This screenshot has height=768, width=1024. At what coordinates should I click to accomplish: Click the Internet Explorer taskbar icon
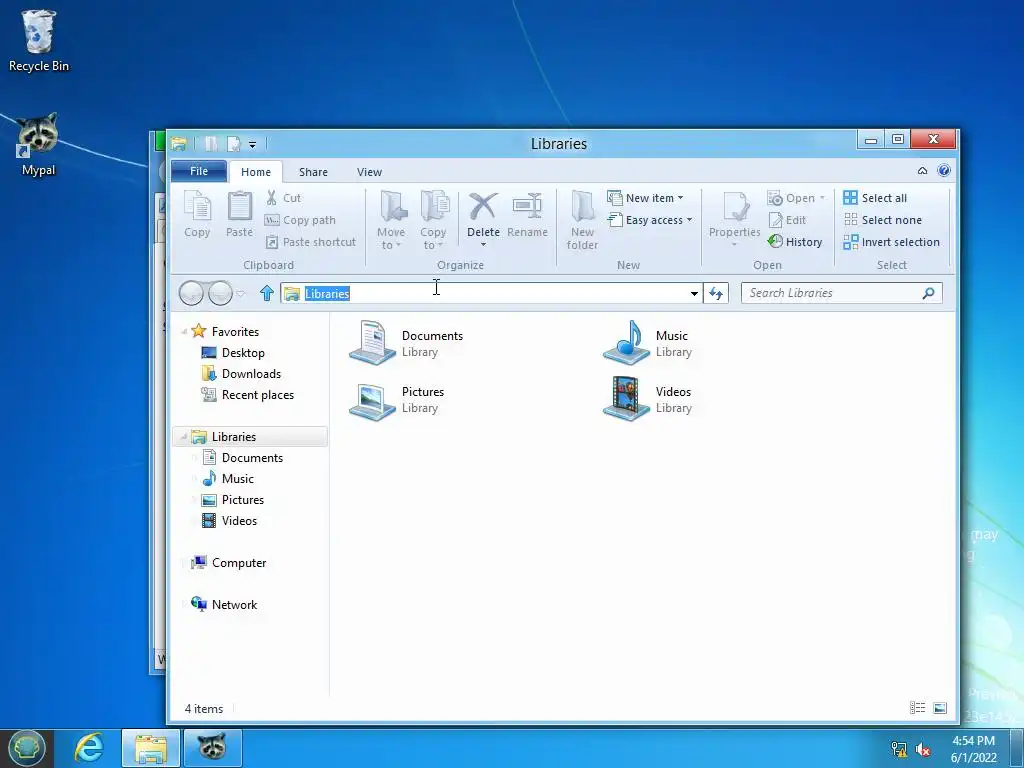tap(89, 748)
